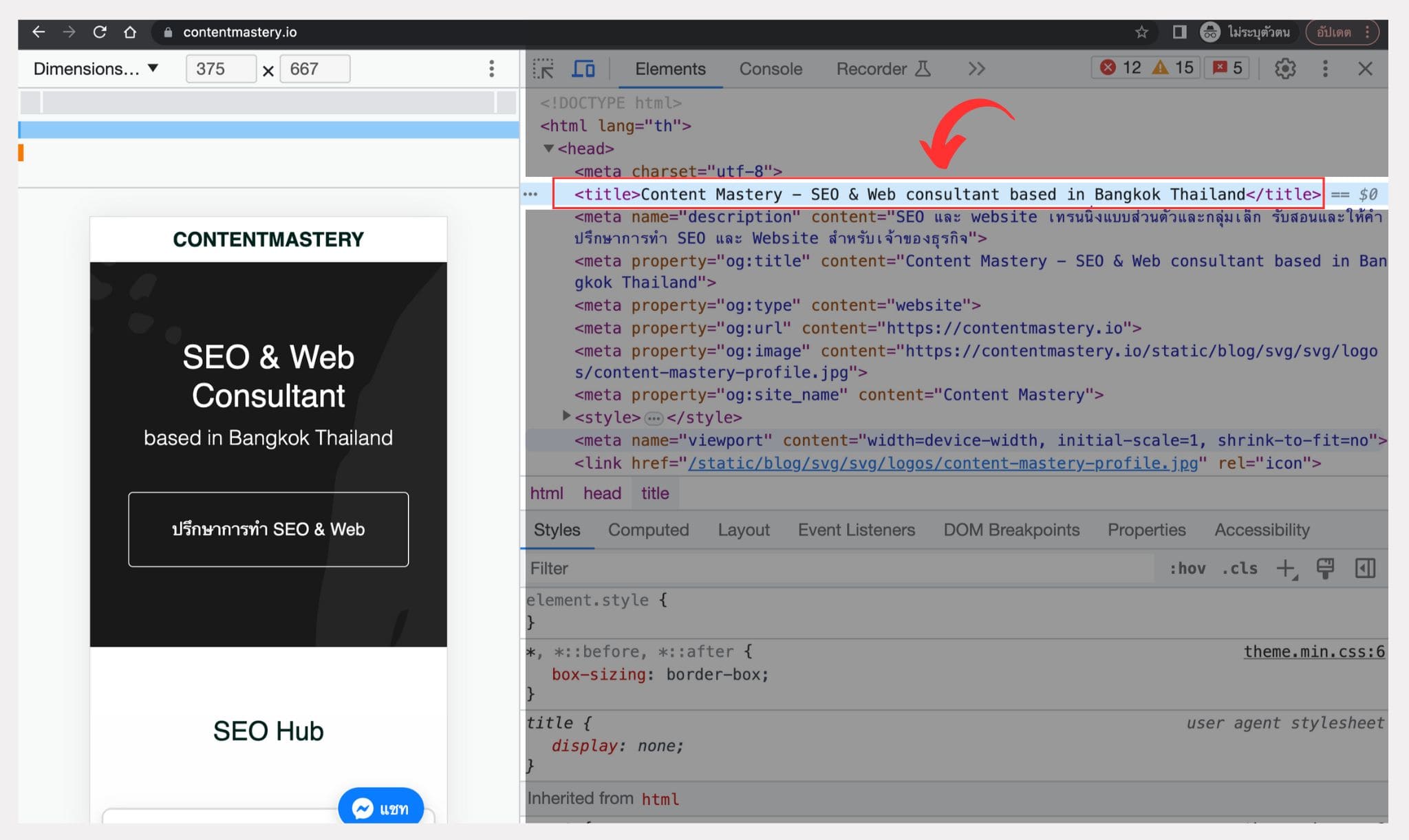This screenshot has width=1409, height=840.
Task: Click title in the breadcrumb
Action: pos(655,493)
